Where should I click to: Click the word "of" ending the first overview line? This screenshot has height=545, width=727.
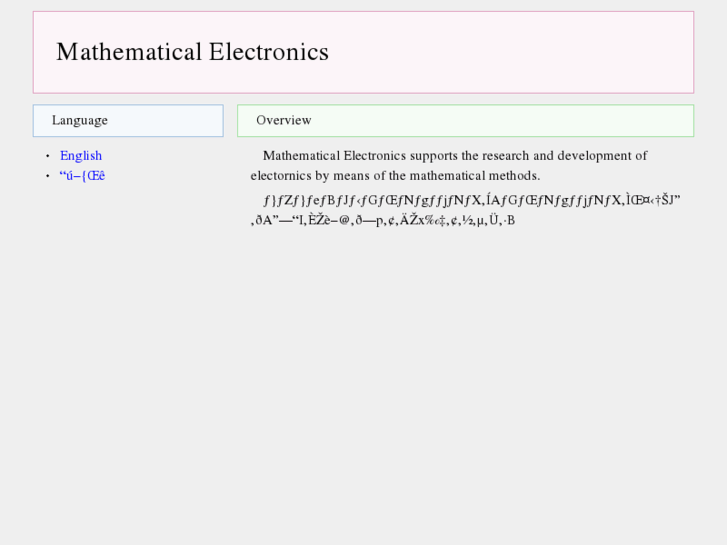click(641, 155)
